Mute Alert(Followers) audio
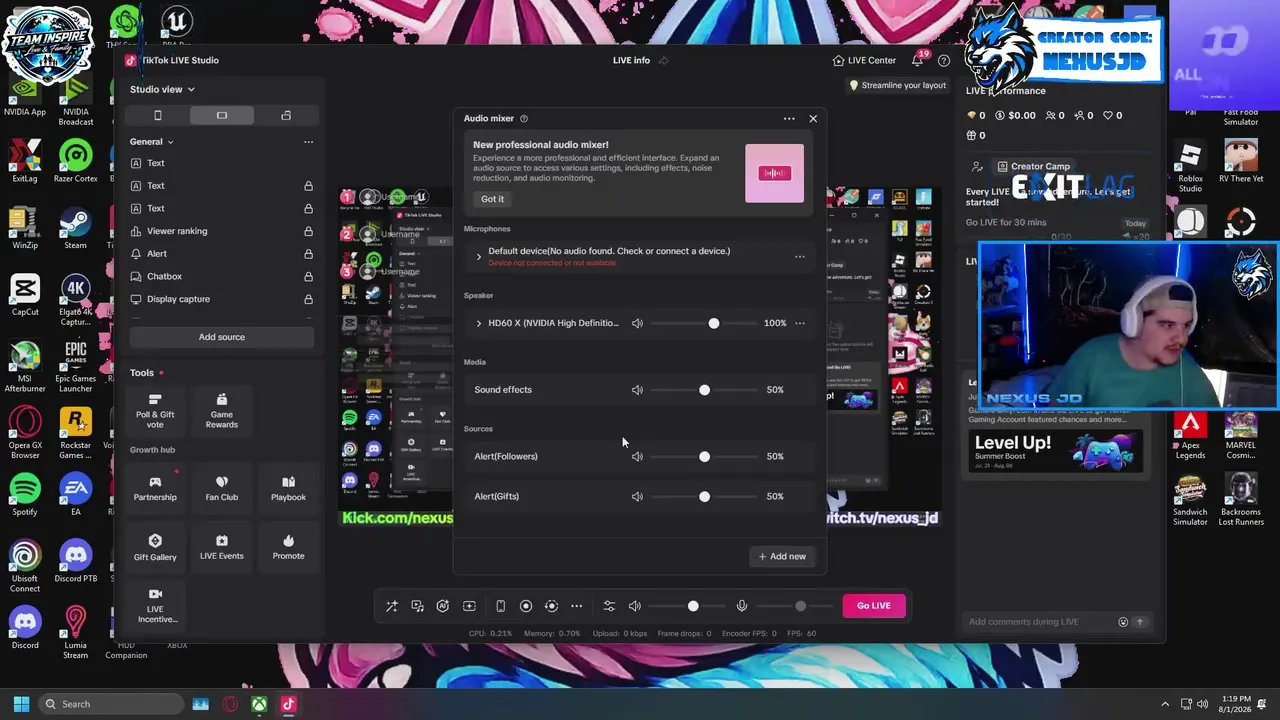Image resolution: width=1280 pixels, height=720 pixels. tap(637, 457)
